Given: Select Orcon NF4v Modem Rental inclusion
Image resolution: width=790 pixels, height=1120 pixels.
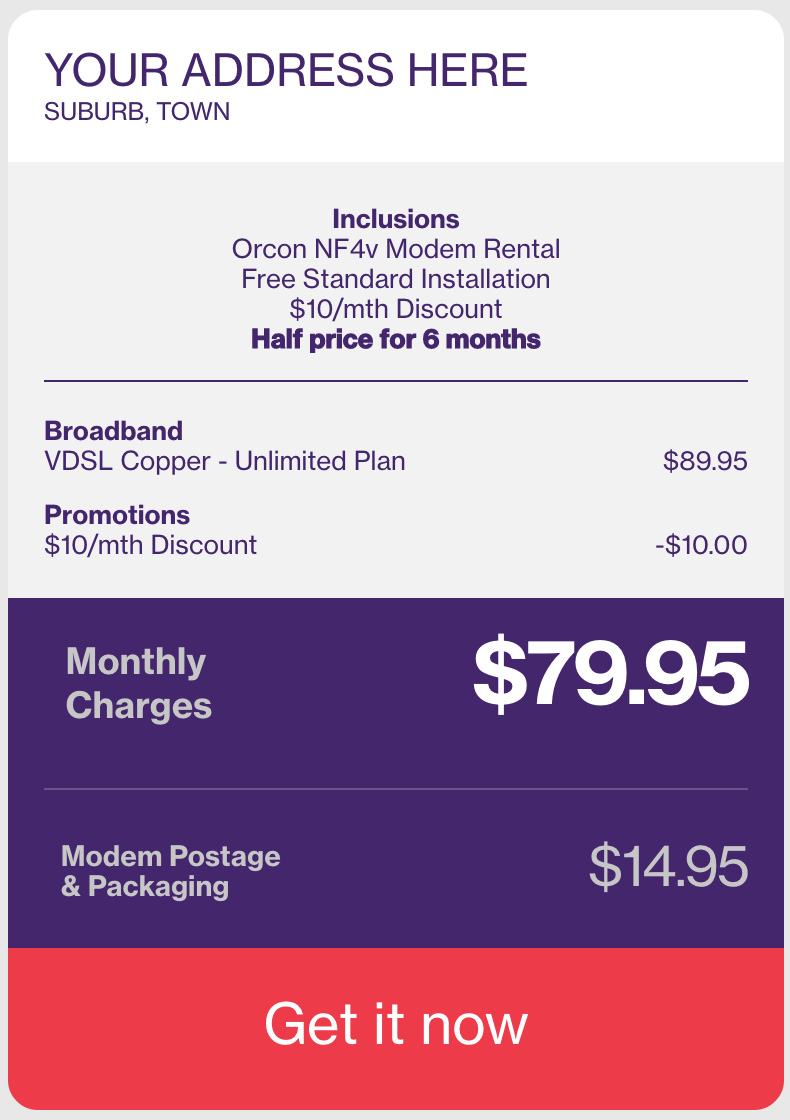Looking at the screenshot, I should [x=396, y=249].
